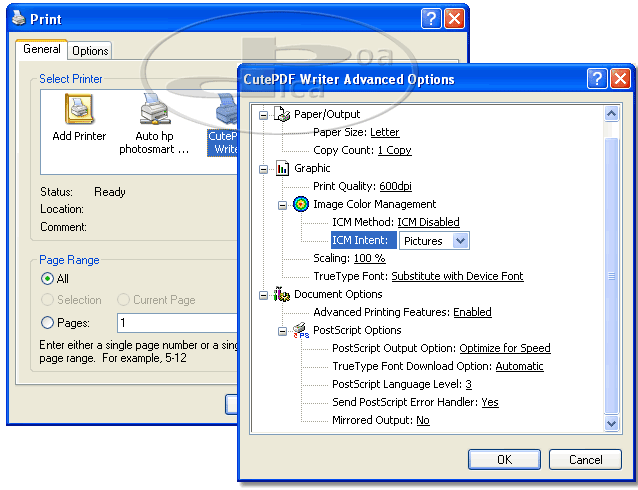Click the PostScript Options icon
The width and height of the screenshot is (638, 490).
pyautogui.click(x=301, y=331)
